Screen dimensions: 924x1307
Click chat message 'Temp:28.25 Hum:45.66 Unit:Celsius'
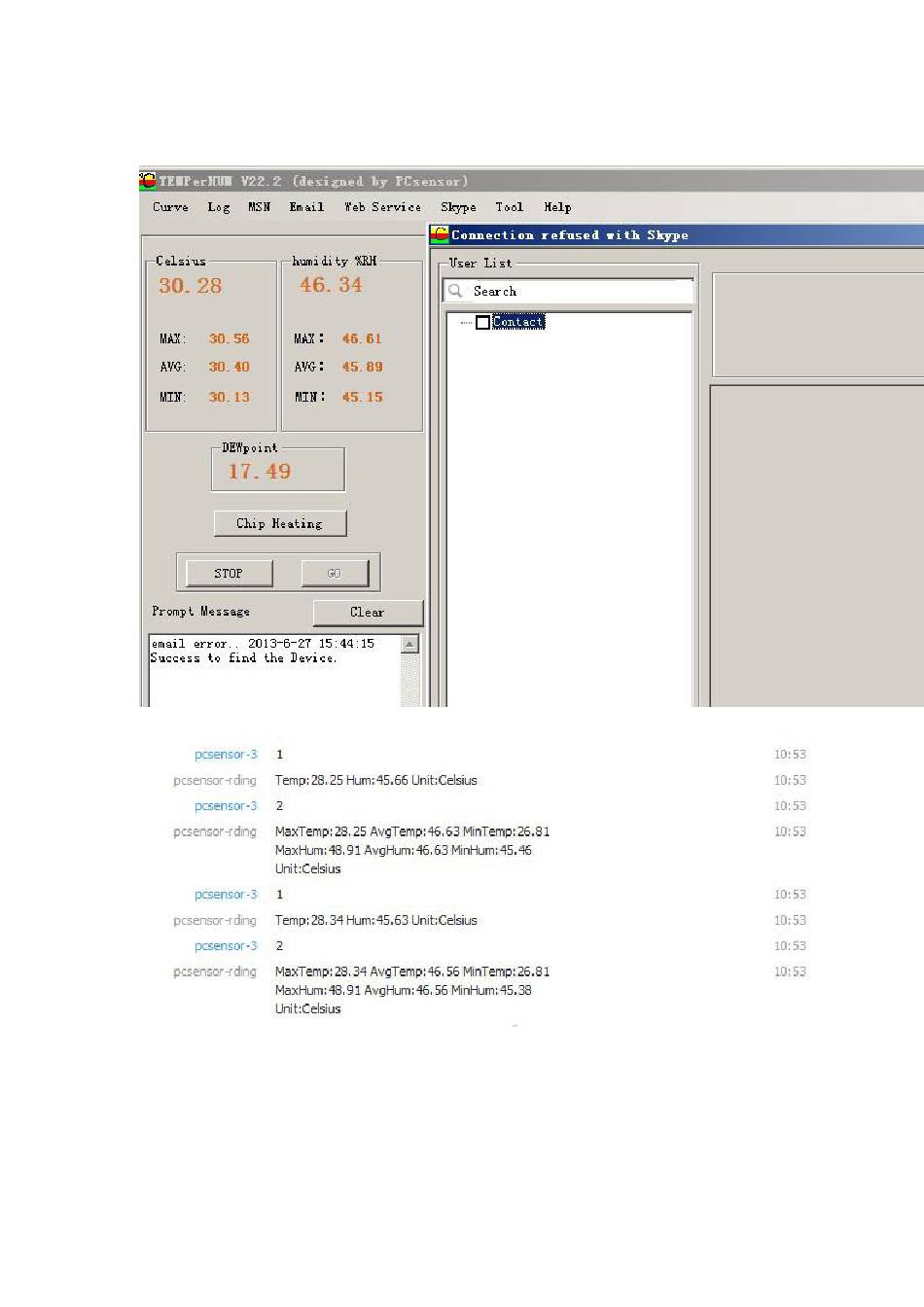pos(376,780)
